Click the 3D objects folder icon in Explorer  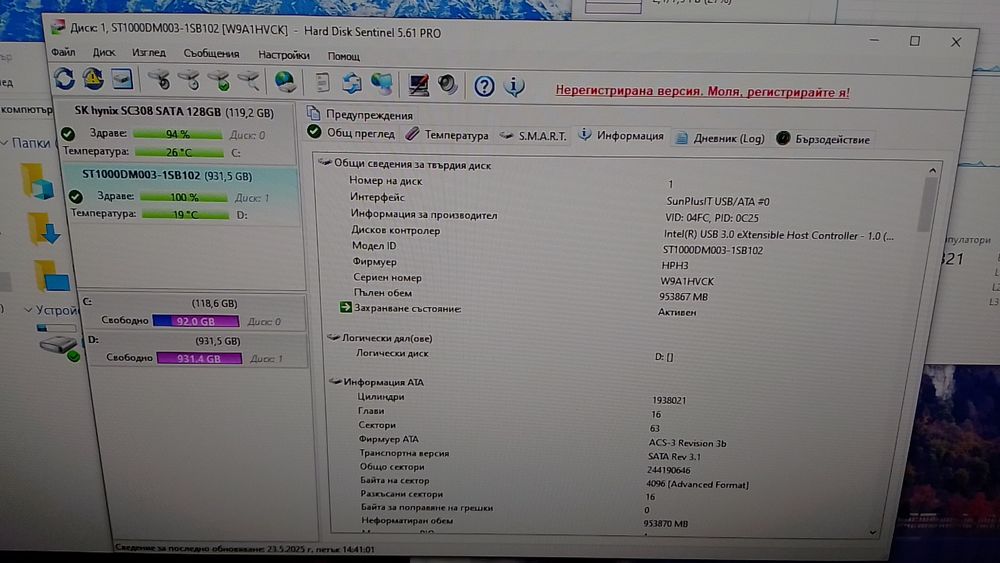click(x=37, y=181)
